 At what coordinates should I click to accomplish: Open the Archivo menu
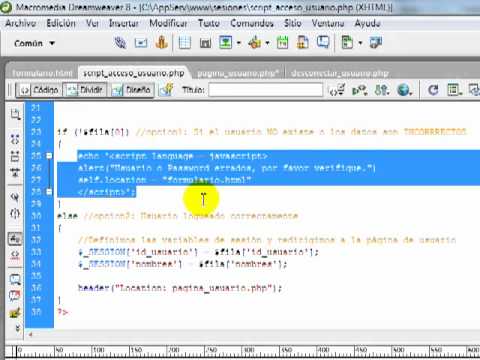pos(21,23)
